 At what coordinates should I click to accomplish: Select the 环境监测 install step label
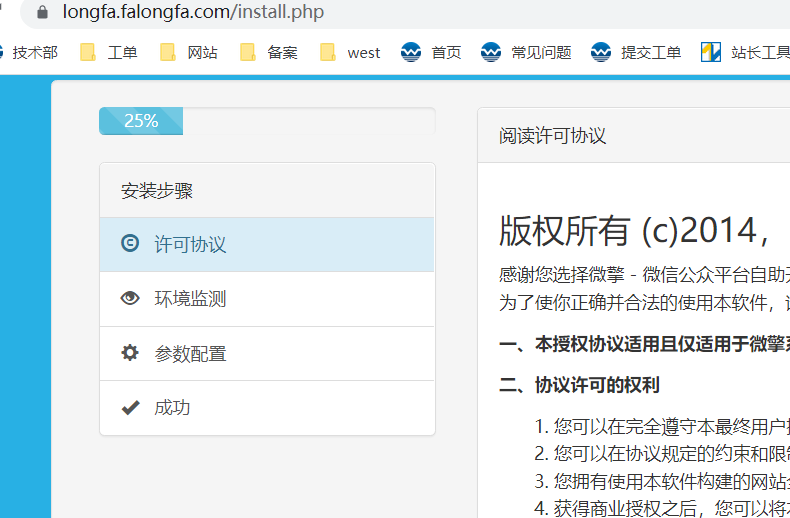[190, 299]
